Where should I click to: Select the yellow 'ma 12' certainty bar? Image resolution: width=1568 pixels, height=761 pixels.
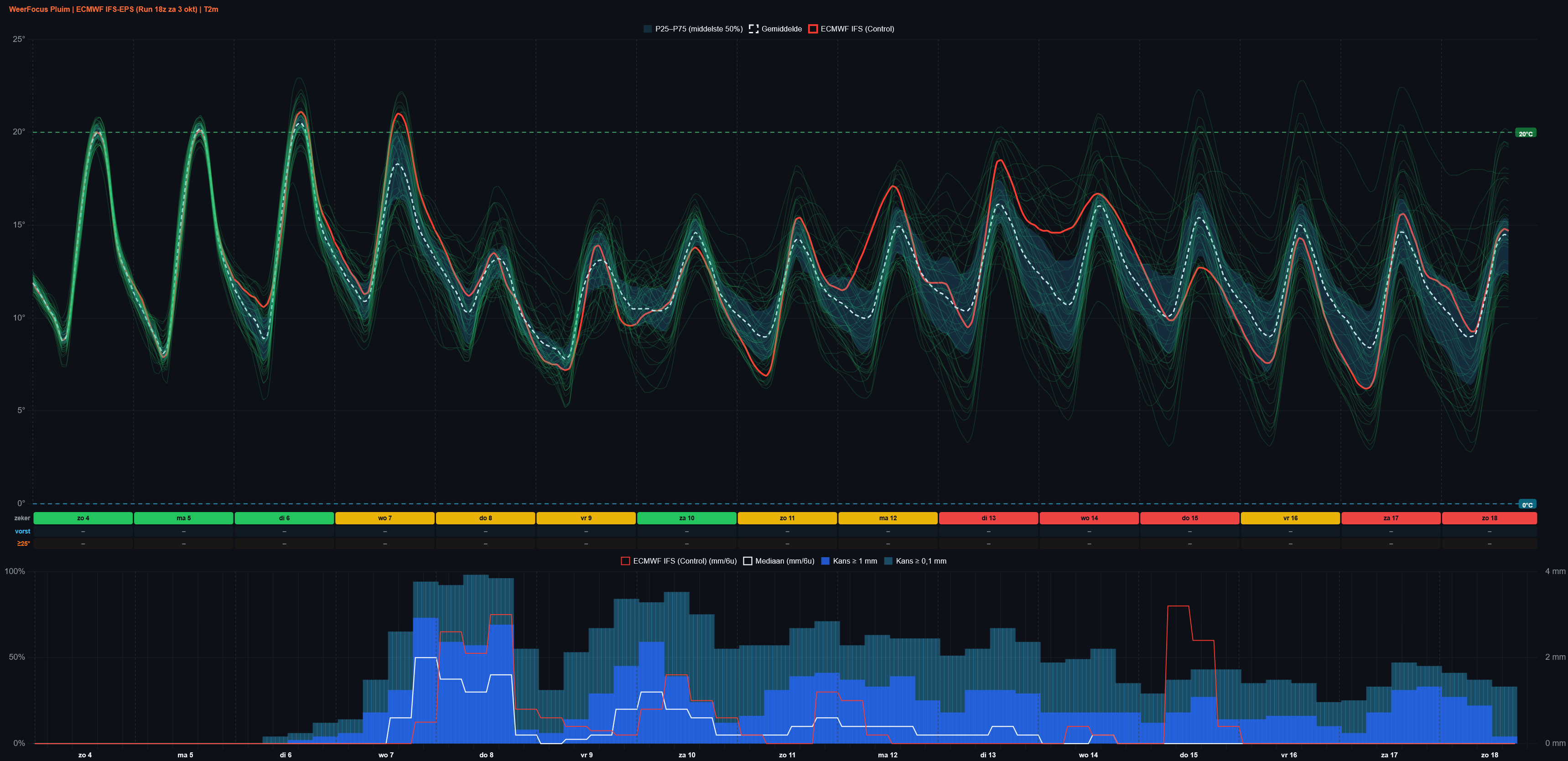(x=888, y=518)
